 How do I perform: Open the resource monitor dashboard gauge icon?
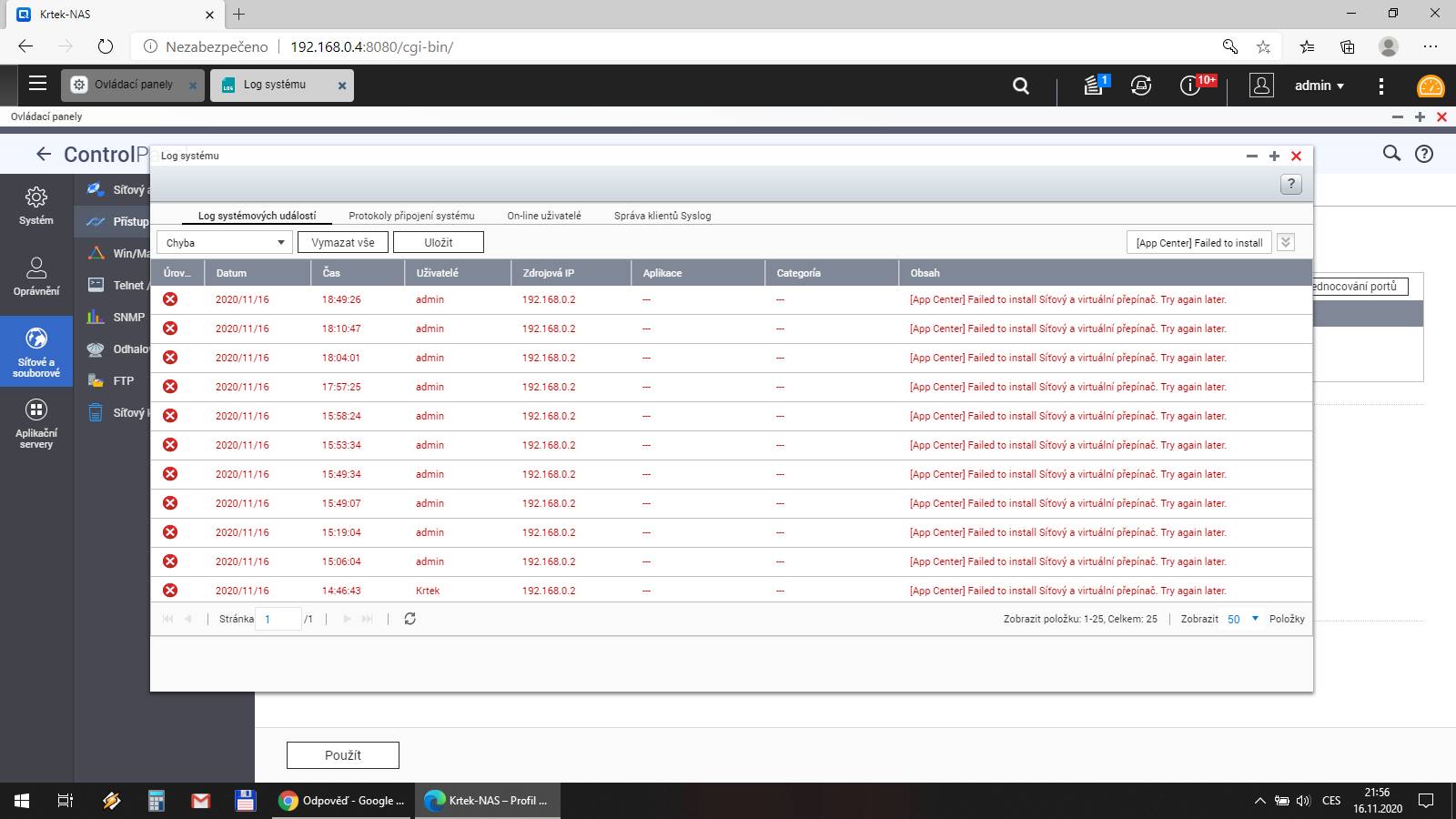coord(1431,86)
